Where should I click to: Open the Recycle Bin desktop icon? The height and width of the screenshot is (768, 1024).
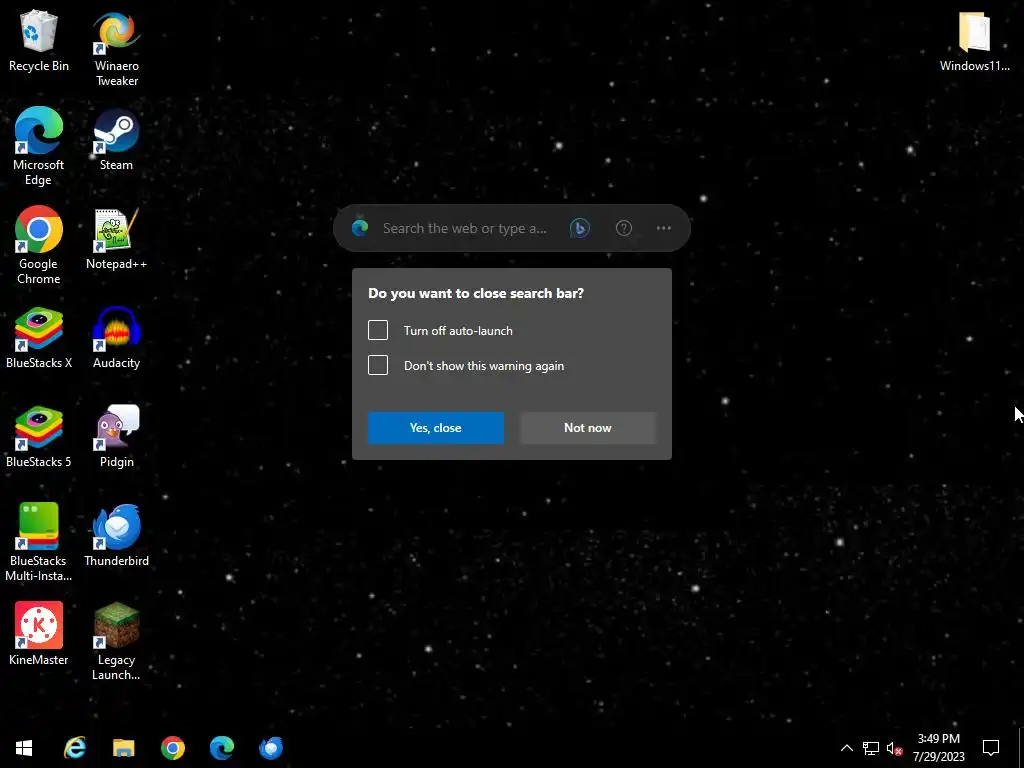(x=39, y=40)
